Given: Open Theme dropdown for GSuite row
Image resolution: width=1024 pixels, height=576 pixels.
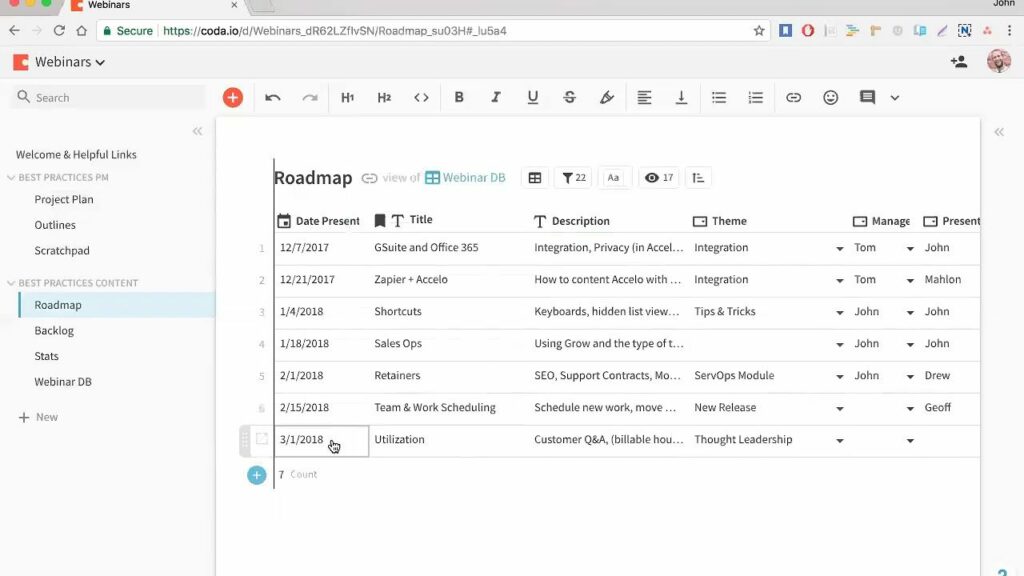Looking at the screenshot, I should pos(840,248).
